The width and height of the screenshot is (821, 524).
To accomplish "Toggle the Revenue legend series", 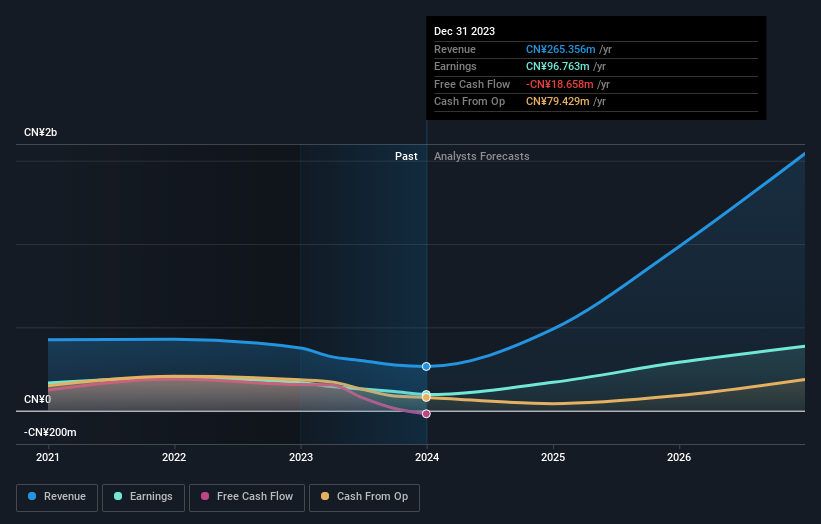I will coord(57,497).
